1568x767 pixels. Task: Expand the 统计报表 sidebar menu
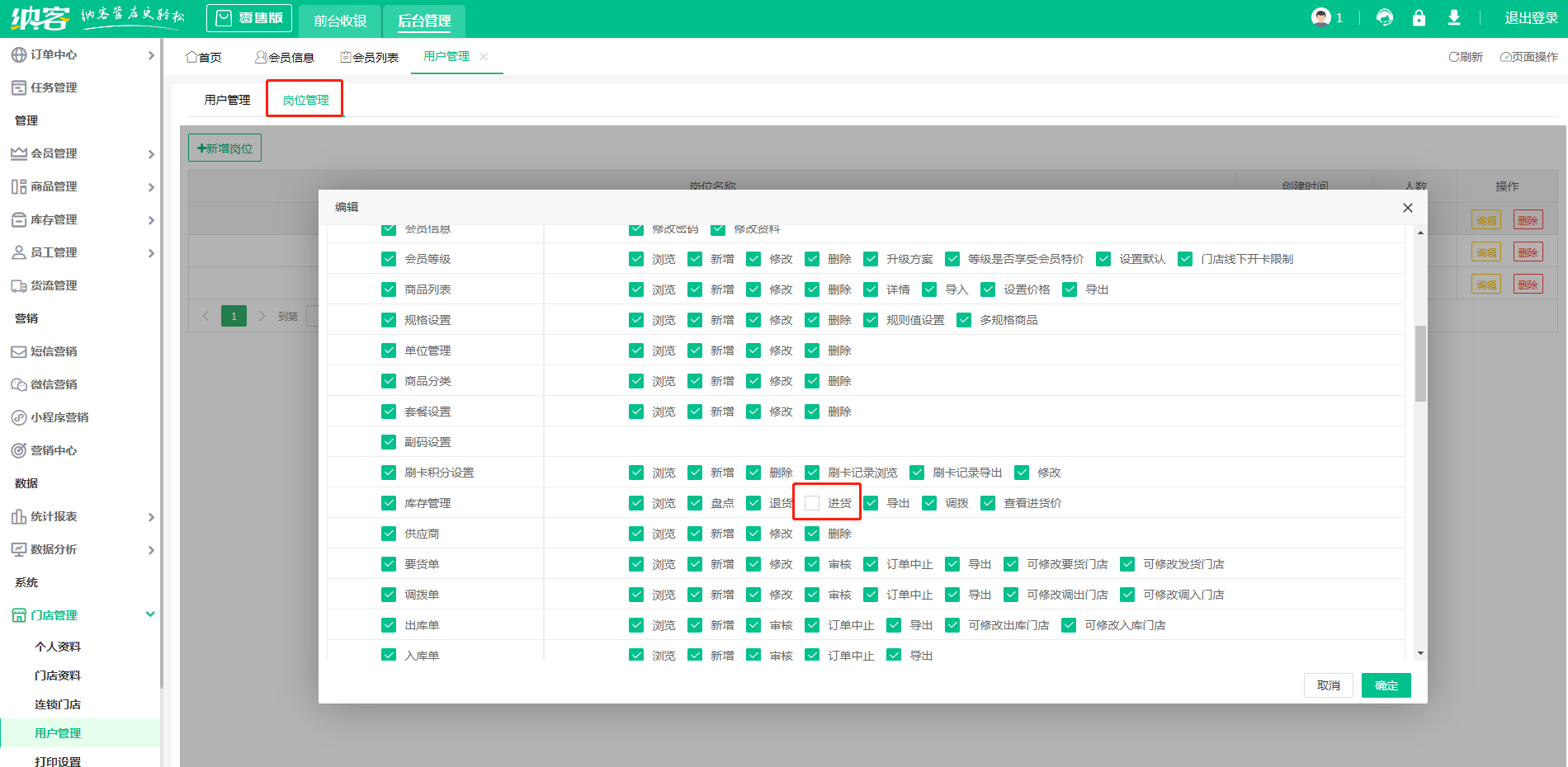click(x=54, y=516)
